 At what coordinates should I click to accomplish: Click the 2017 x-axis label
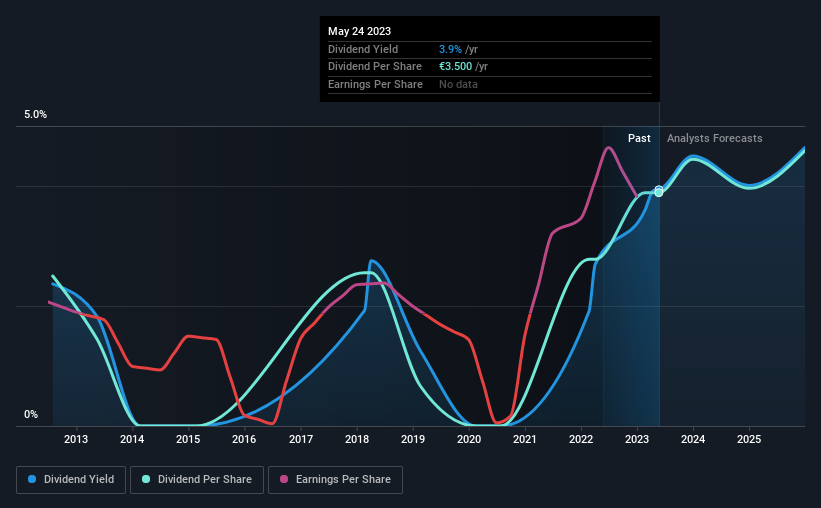tap(301, 439)
